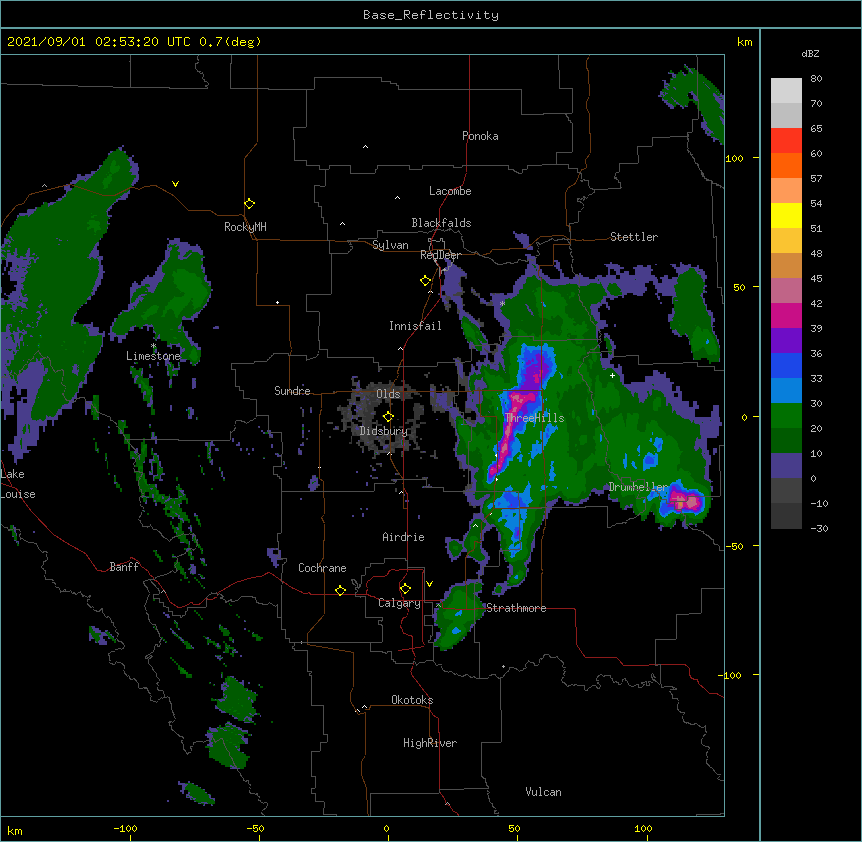This screenshot has width=862, height=842.
Task: Click the yellow V marker east of Calgary
Action: pyautogui.click(x=429, y=584)
